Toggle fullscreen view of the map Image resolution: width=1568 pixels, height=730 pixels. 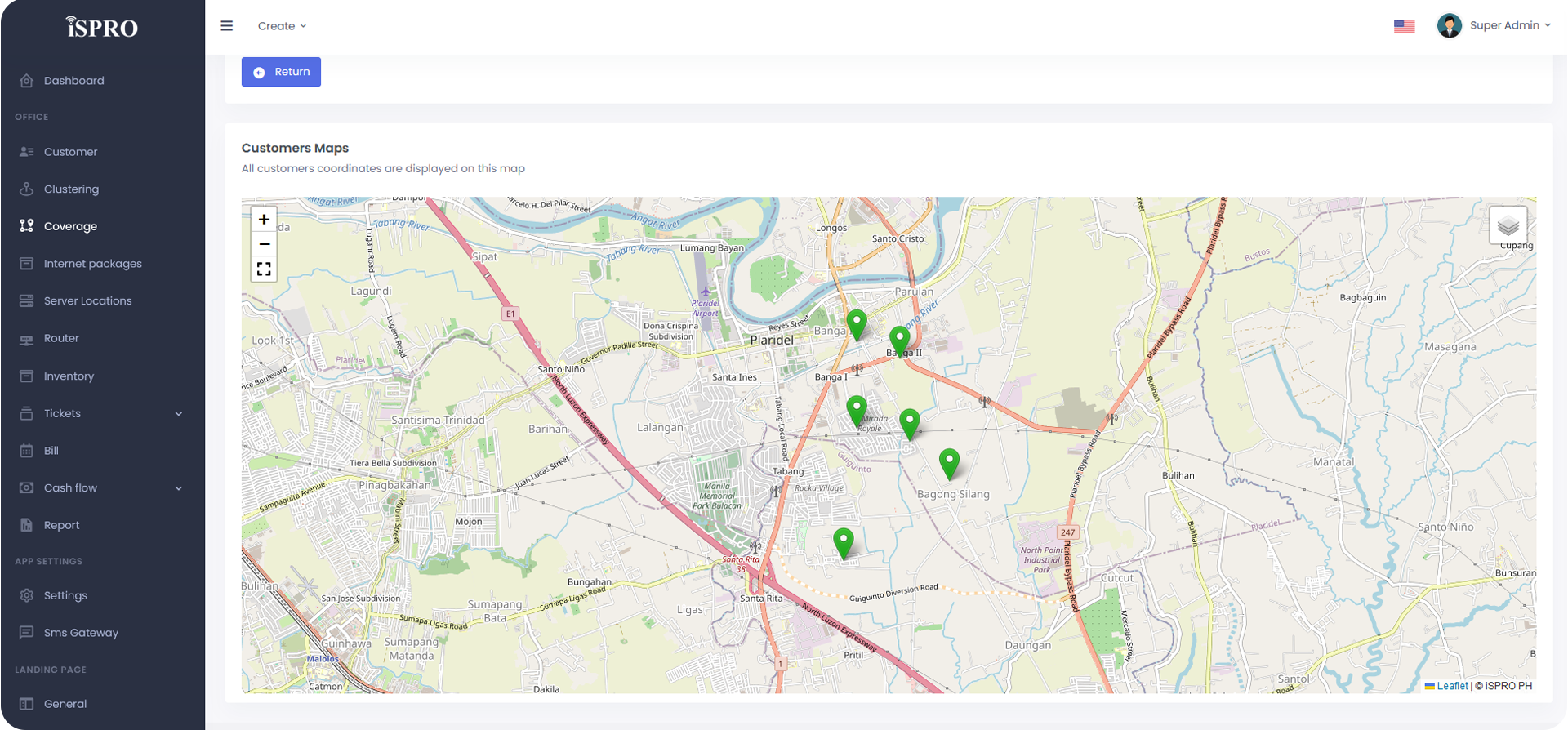pos(264,269)
